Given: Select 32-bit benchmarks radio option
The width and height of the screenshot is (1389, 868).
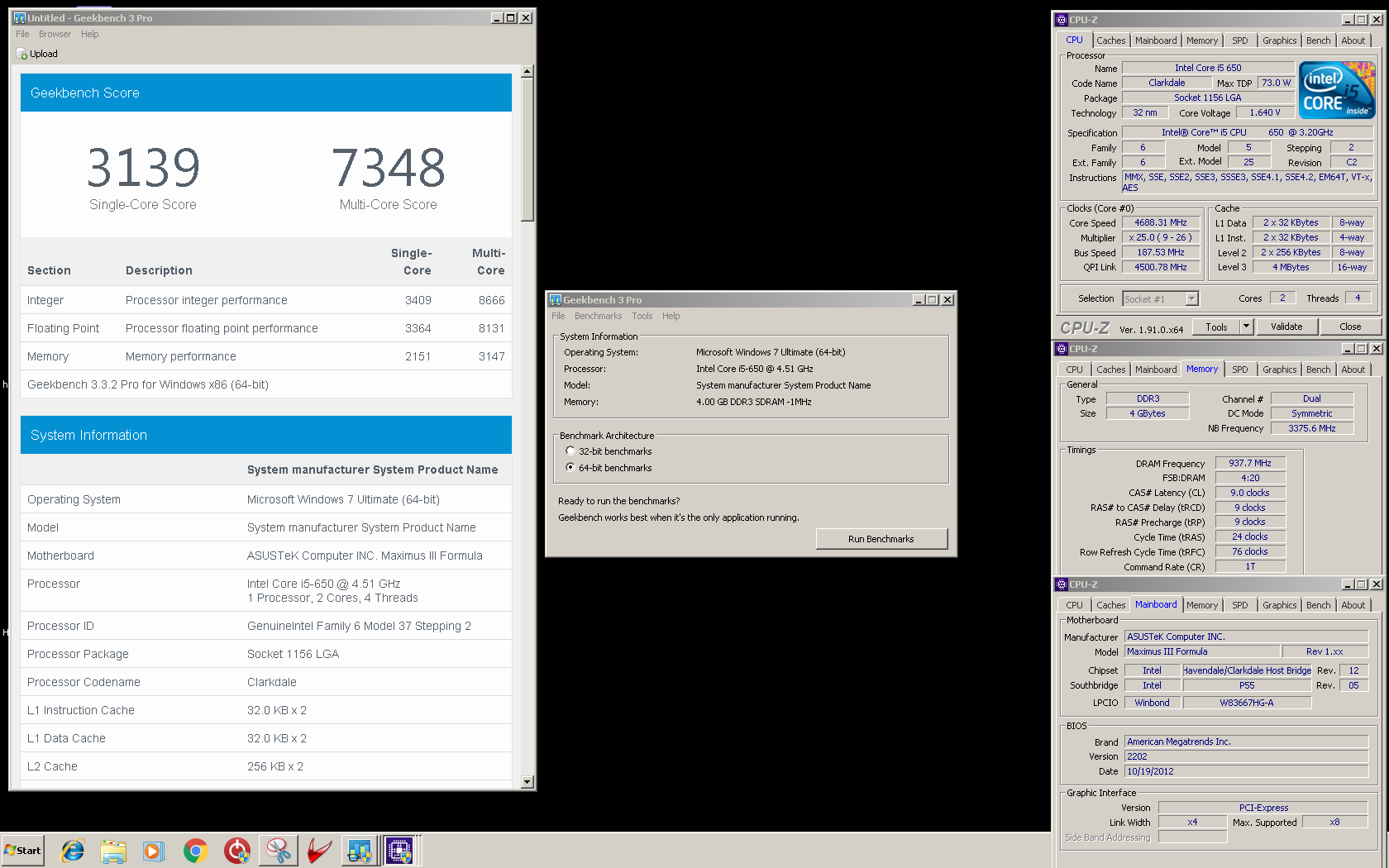Looking at the screenshot, I should (570, 451).
